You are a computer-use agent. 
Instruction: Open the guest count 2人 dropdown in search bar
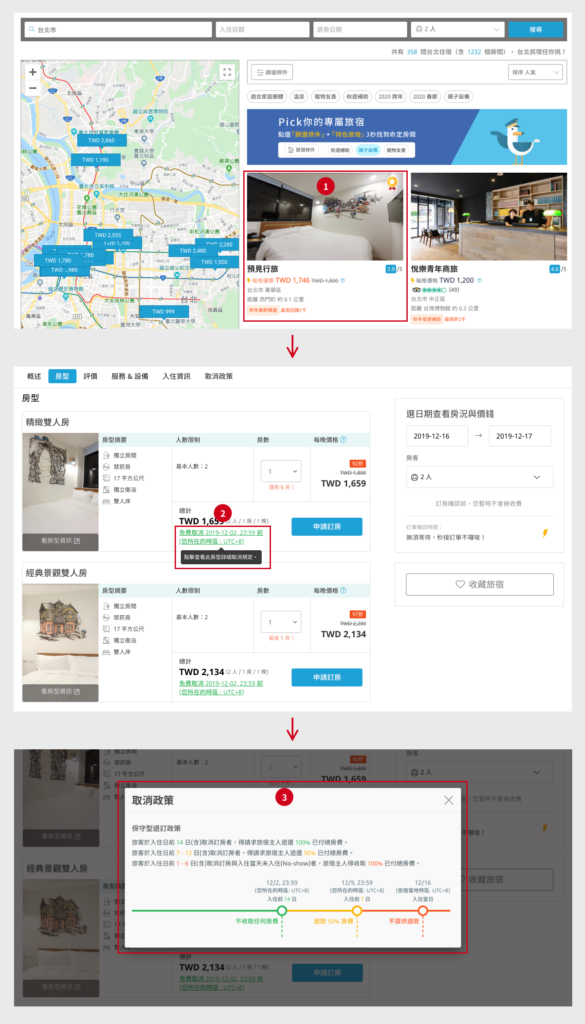point(458,30)
